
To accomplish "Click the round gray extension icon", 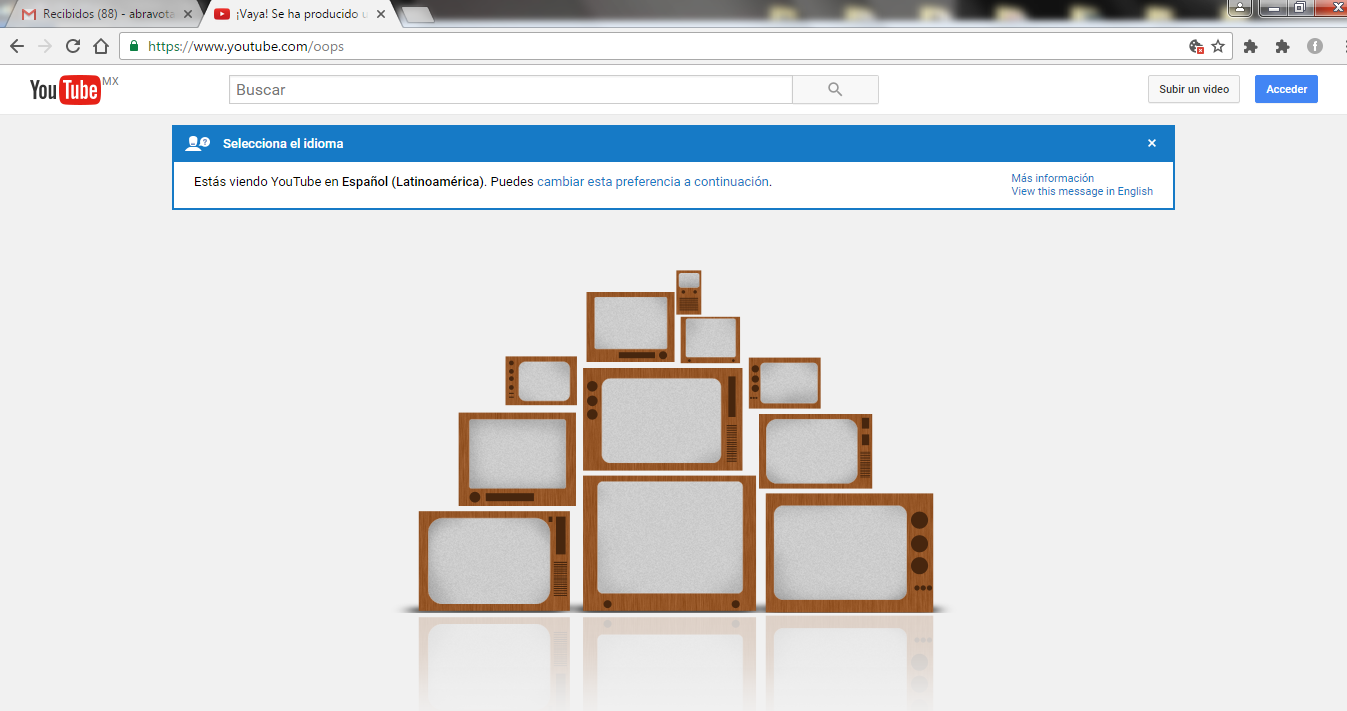I will pos(1315,46).
